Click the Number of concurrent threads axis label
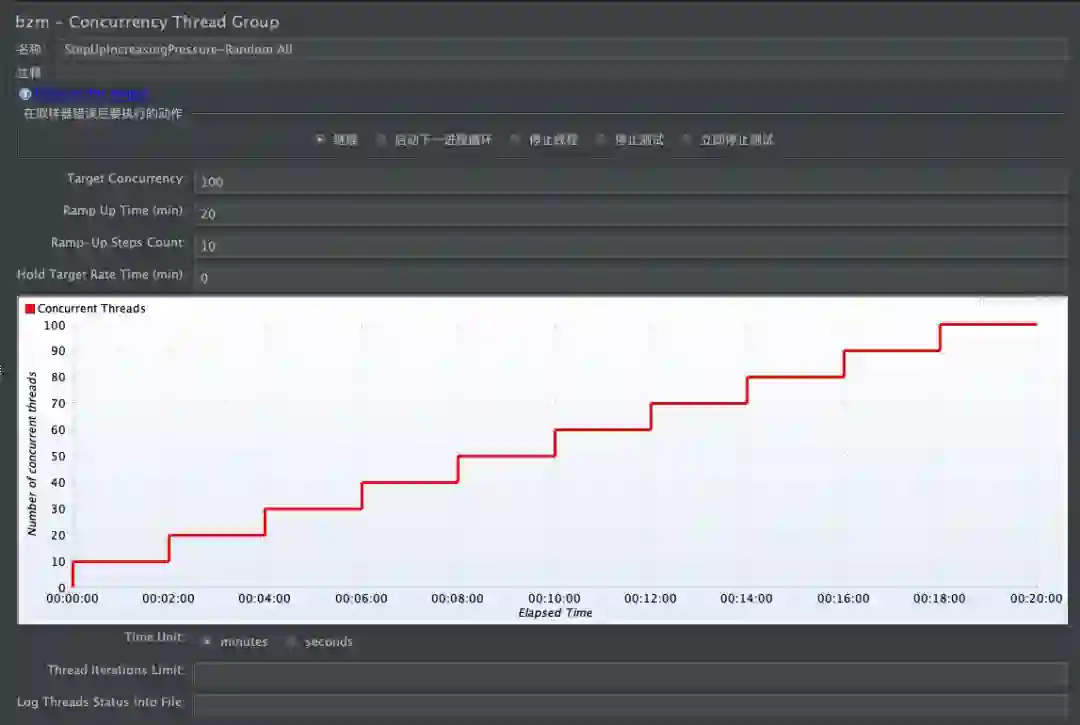1080x725 pixels. (x=32, y=454)
